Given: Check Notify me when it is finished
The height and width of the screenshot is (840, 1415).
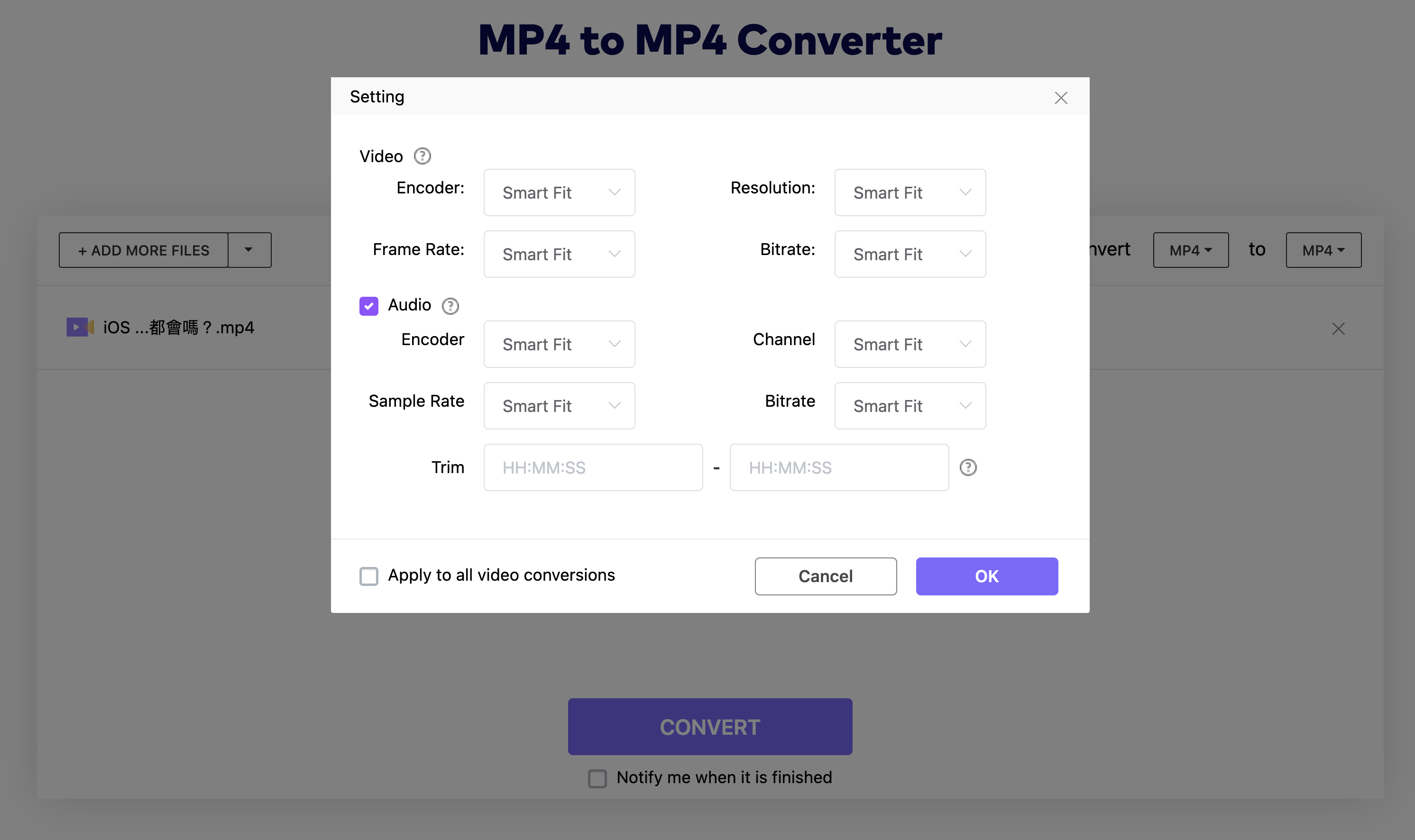Looking at the screenshot, I should point(597,778).
